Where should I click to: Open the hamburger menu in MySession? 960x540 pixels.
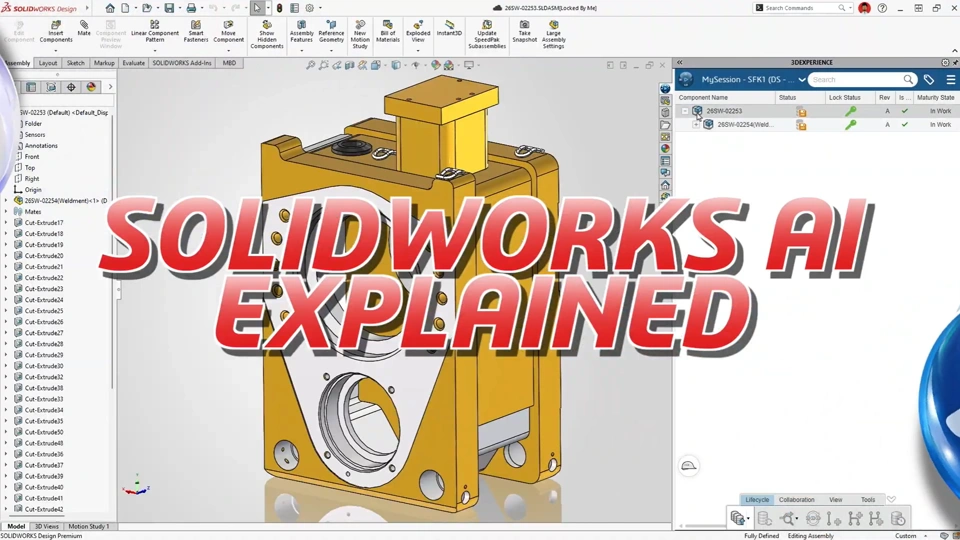pyautogui.click(x=950, y=80)
